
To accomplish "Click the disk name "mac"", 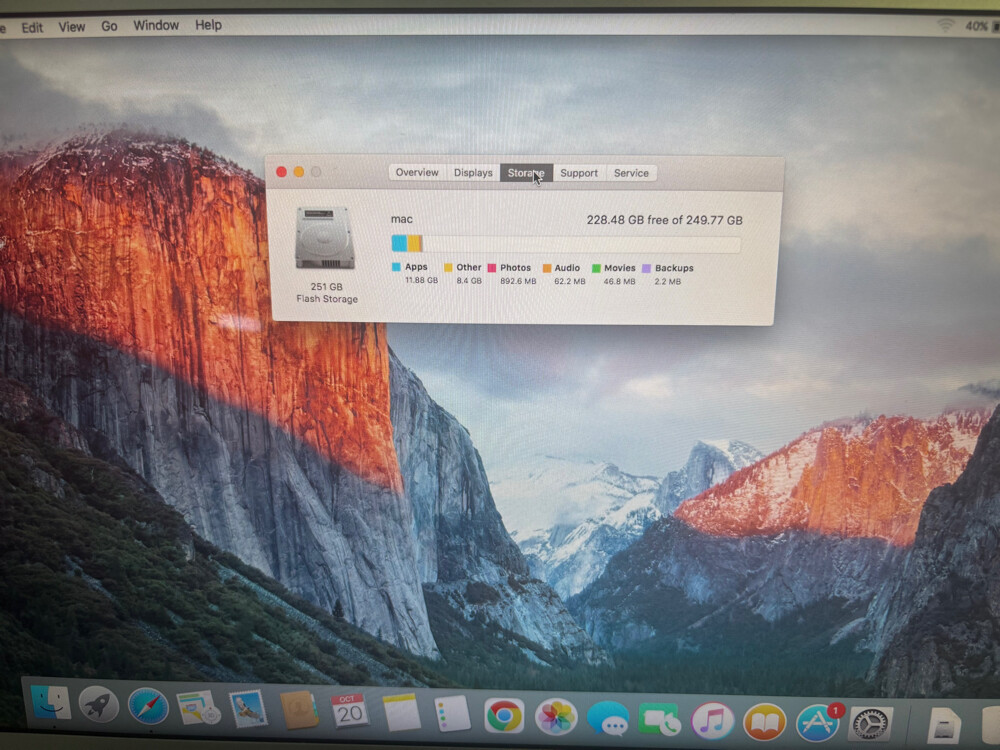I will click(x=402, y=219).
